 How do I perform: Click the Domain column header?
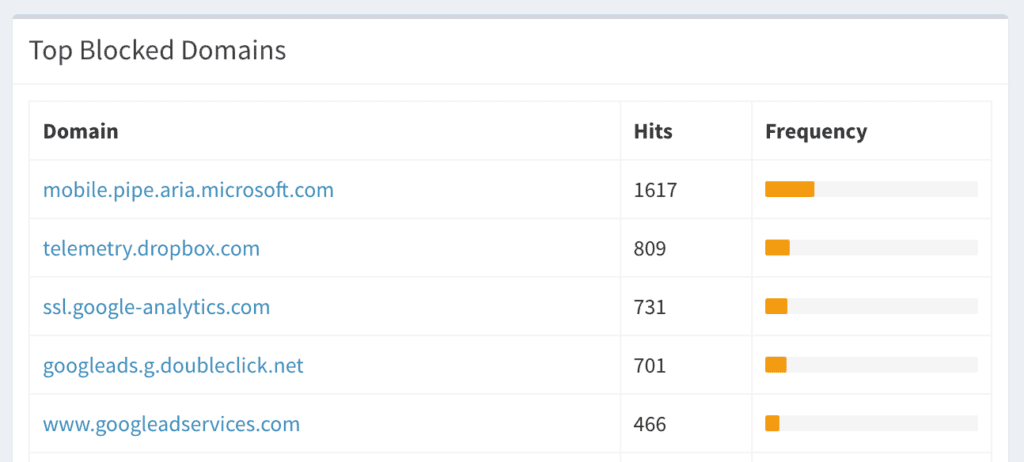pos(81,131)
